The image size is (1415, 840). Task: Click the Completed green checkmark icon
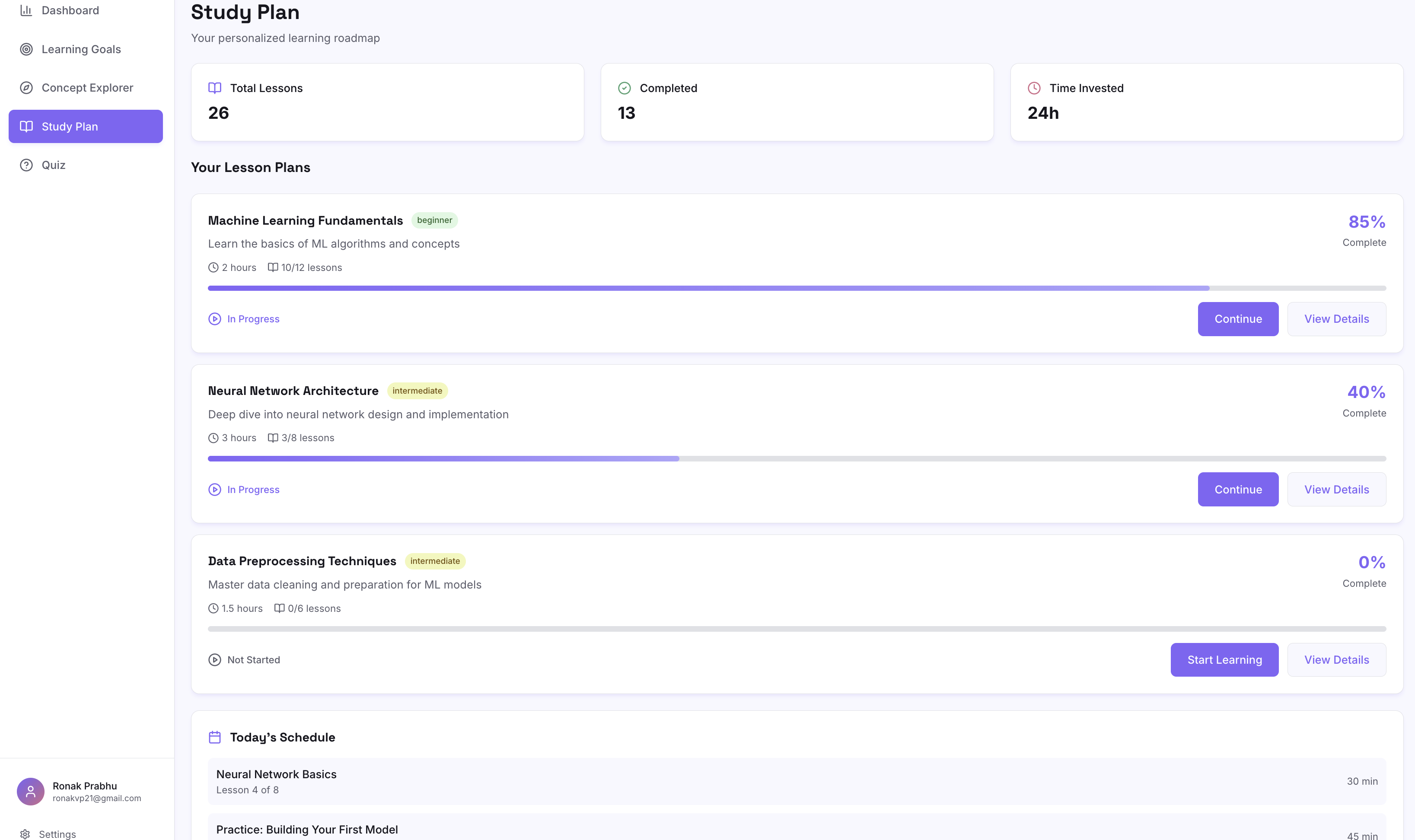(624, 88)
